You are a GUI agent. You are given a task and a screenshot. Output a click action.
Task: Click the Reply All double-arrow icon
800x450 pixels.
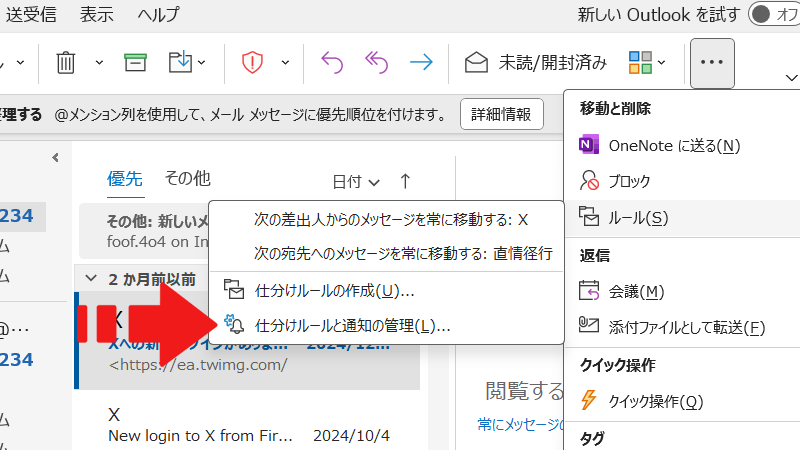tap(377, 62)
